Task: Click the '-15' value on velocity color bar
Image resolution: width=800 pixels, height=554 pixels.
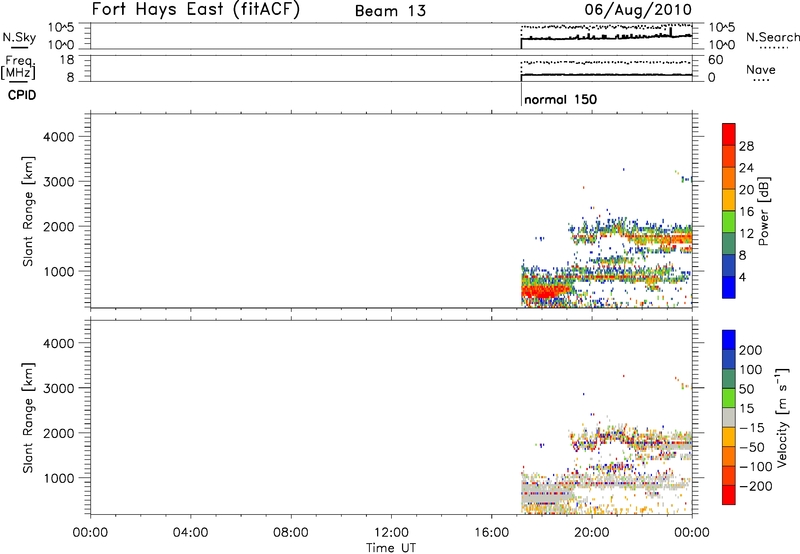Action: pyautogui.click(x=752, y=428)
